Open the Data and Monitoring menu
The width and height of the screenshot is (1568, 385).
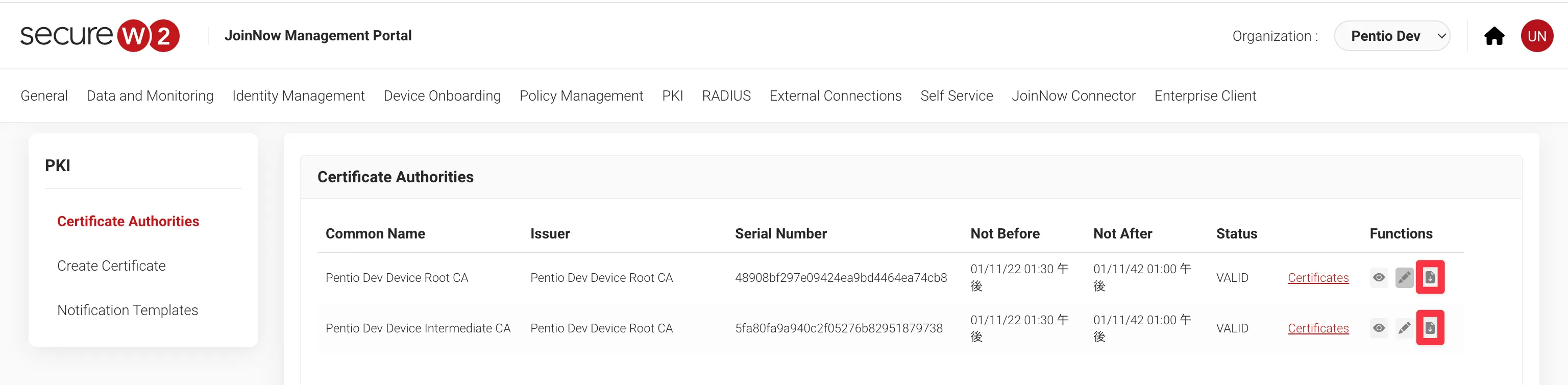coord(150,95)
